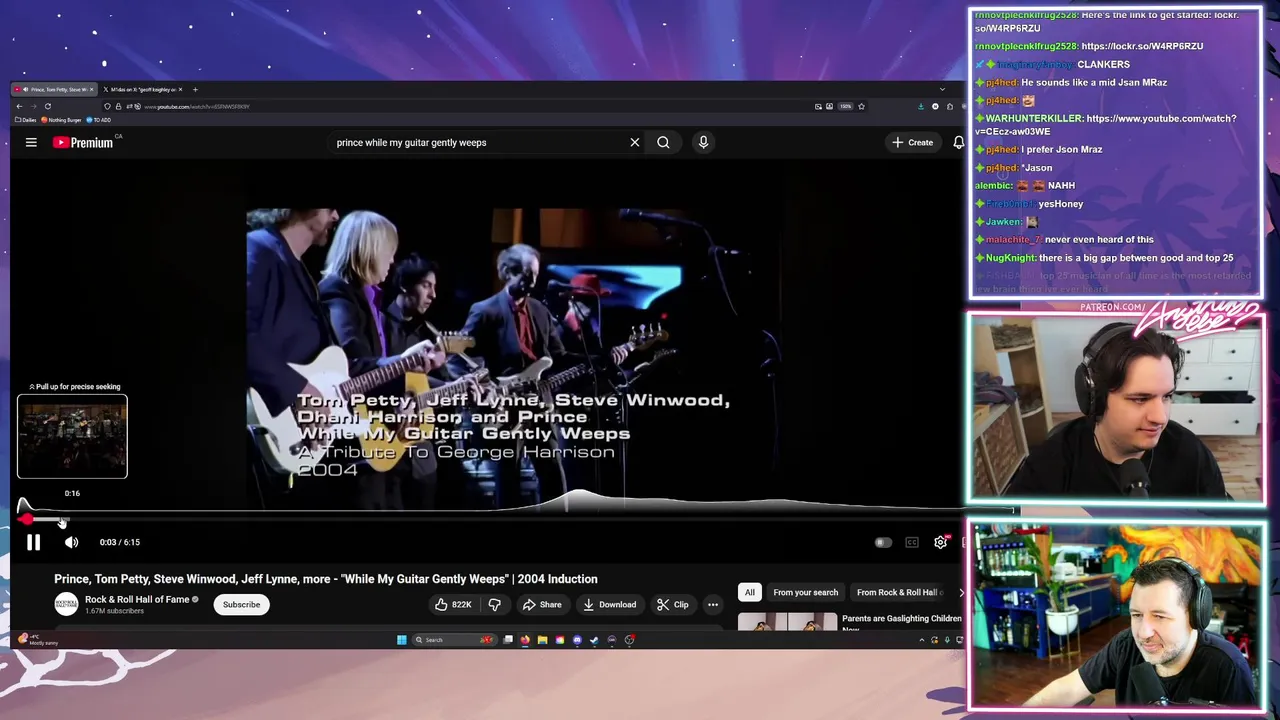
Task: Dislike the video with thumbs down
Action: point(494,604)
